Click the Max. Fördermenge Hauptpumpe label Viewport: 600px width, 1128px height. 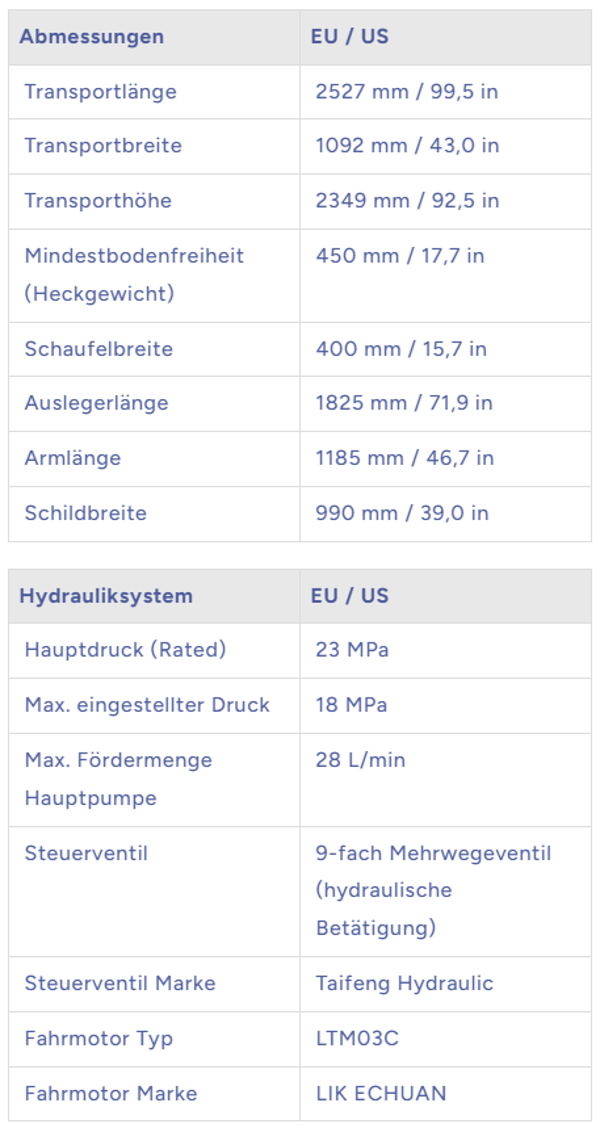click(x=118, y=779)
